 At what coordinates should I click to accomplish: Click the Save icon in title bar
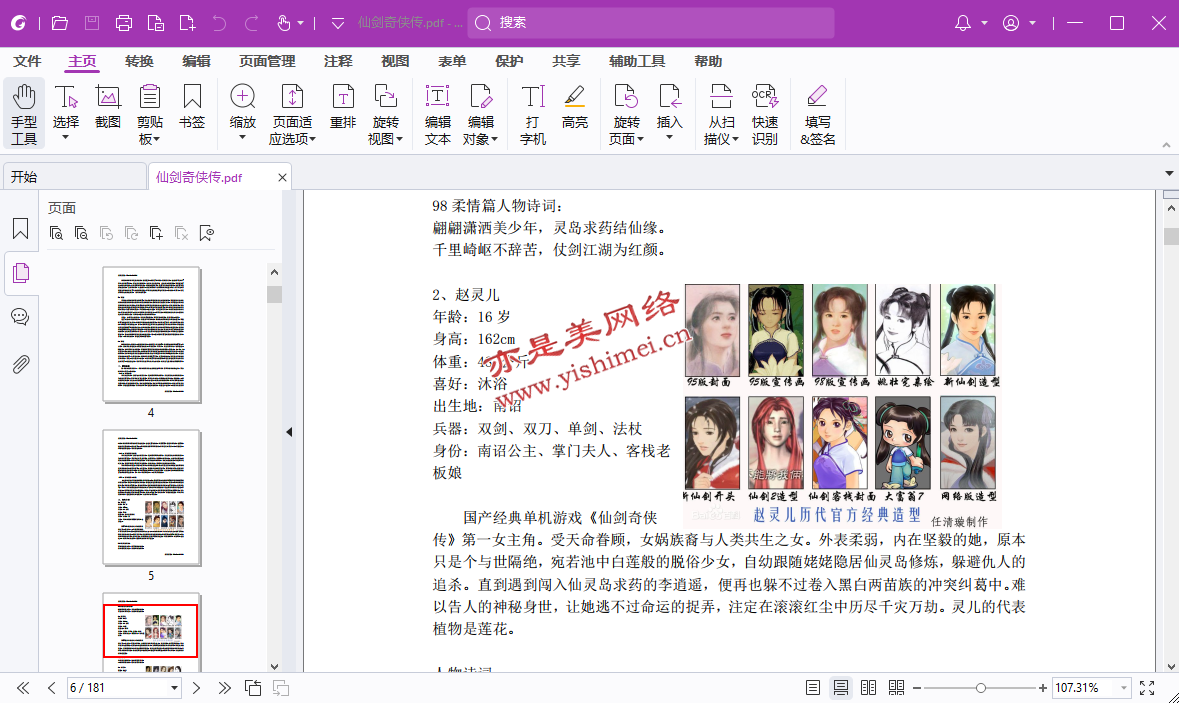pos(92,23)
